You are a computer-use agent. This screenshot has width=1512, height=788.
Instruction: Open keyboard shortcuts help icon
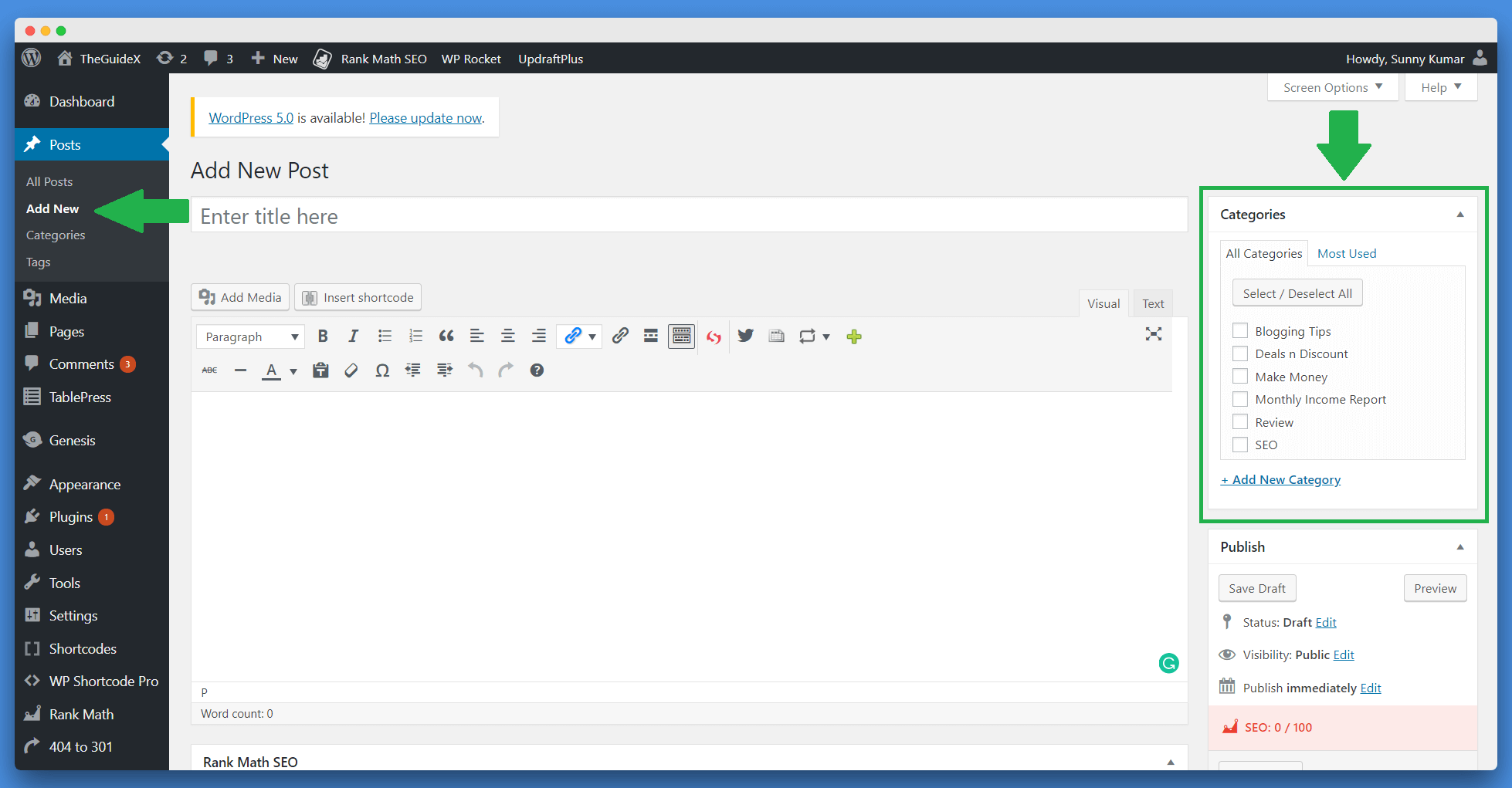pos(537,370)
